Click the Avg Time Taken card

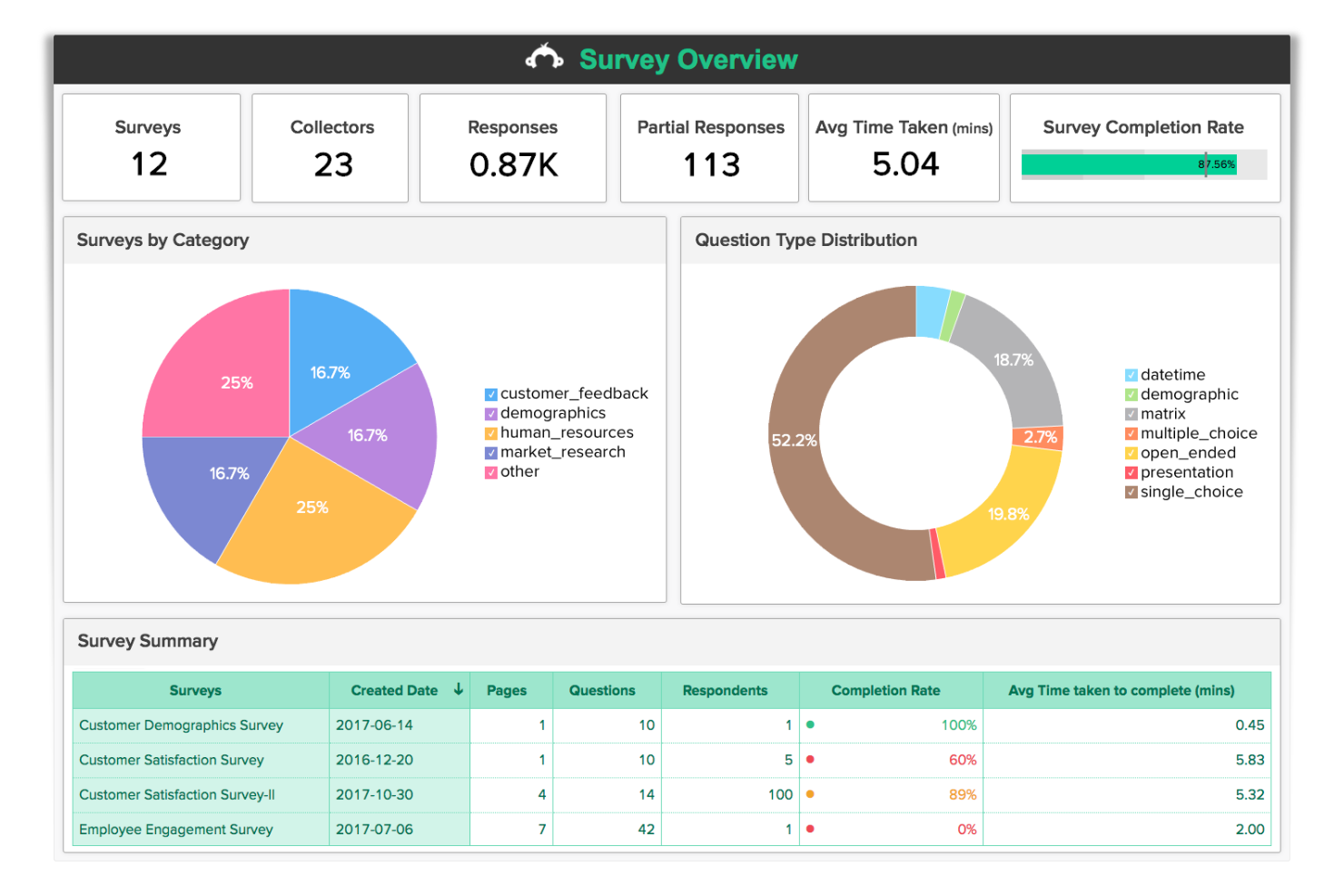coord(903,147)
